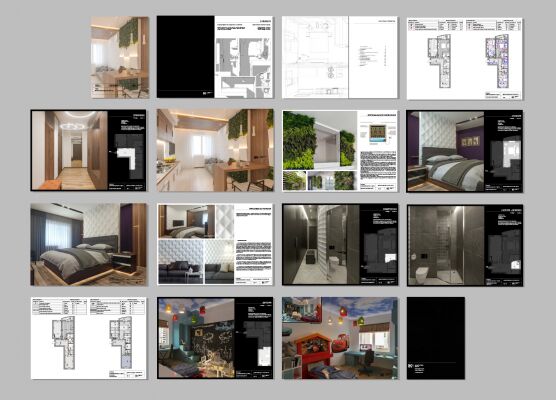Select bedroom render with purple wall
Image resolution: width=556 pixels, height=400 pixels.
pyautogui.click(x=465, y=151)
